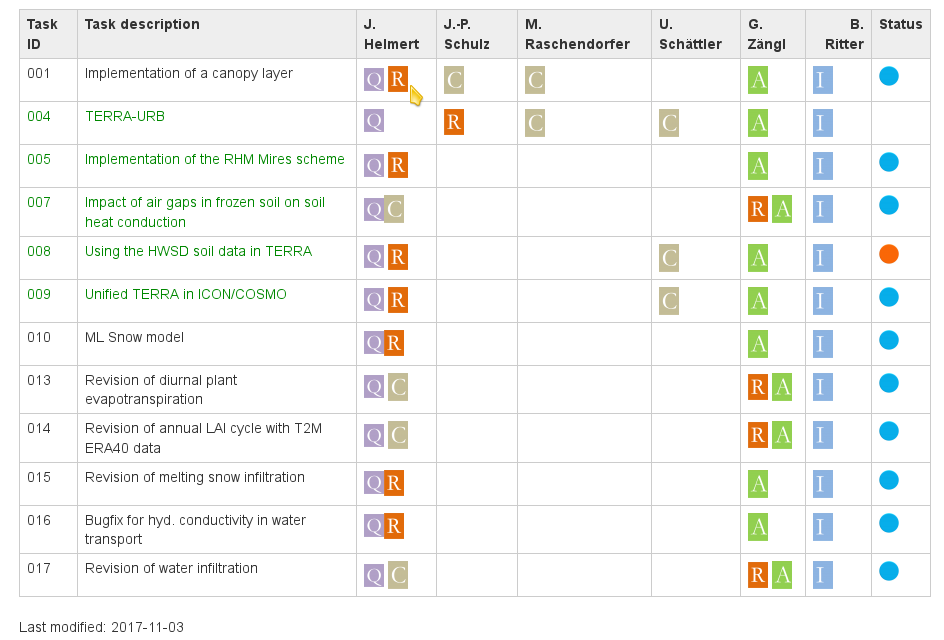Click the C badge under Schättler for task 009

pyautogui.click(x=670, y=301)
